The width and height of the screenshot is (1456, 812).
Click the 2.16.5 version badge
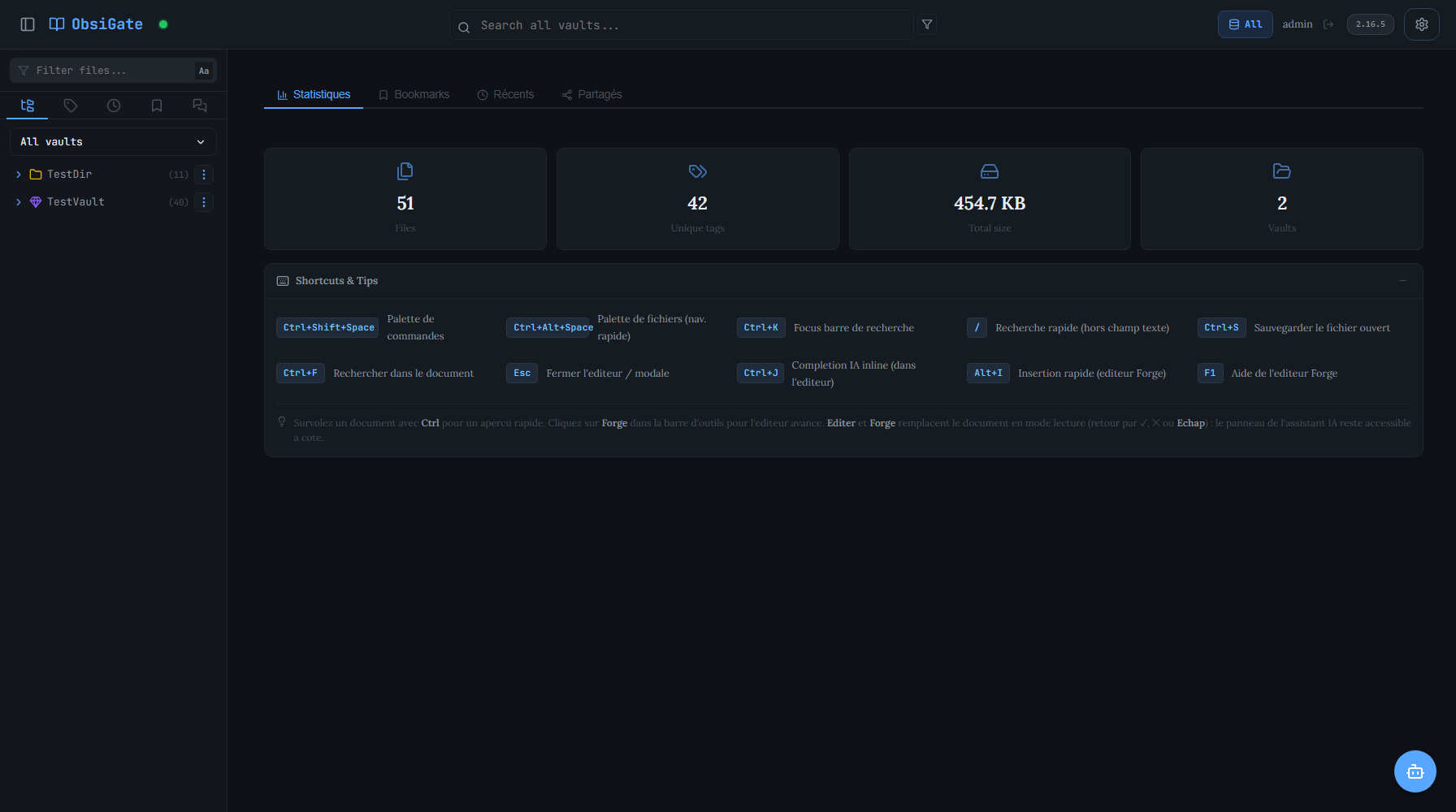pyautogui.click(x=1370, y=24)
